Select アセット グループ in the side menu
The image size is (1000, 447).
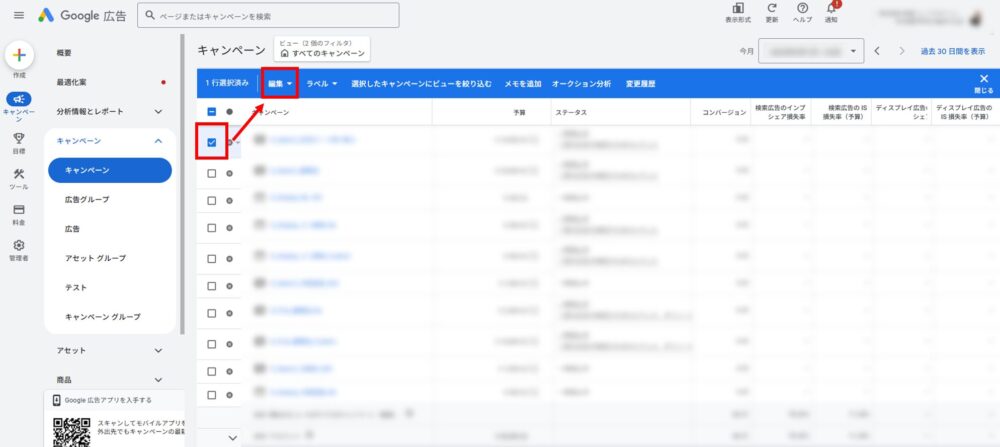point(95,258)
